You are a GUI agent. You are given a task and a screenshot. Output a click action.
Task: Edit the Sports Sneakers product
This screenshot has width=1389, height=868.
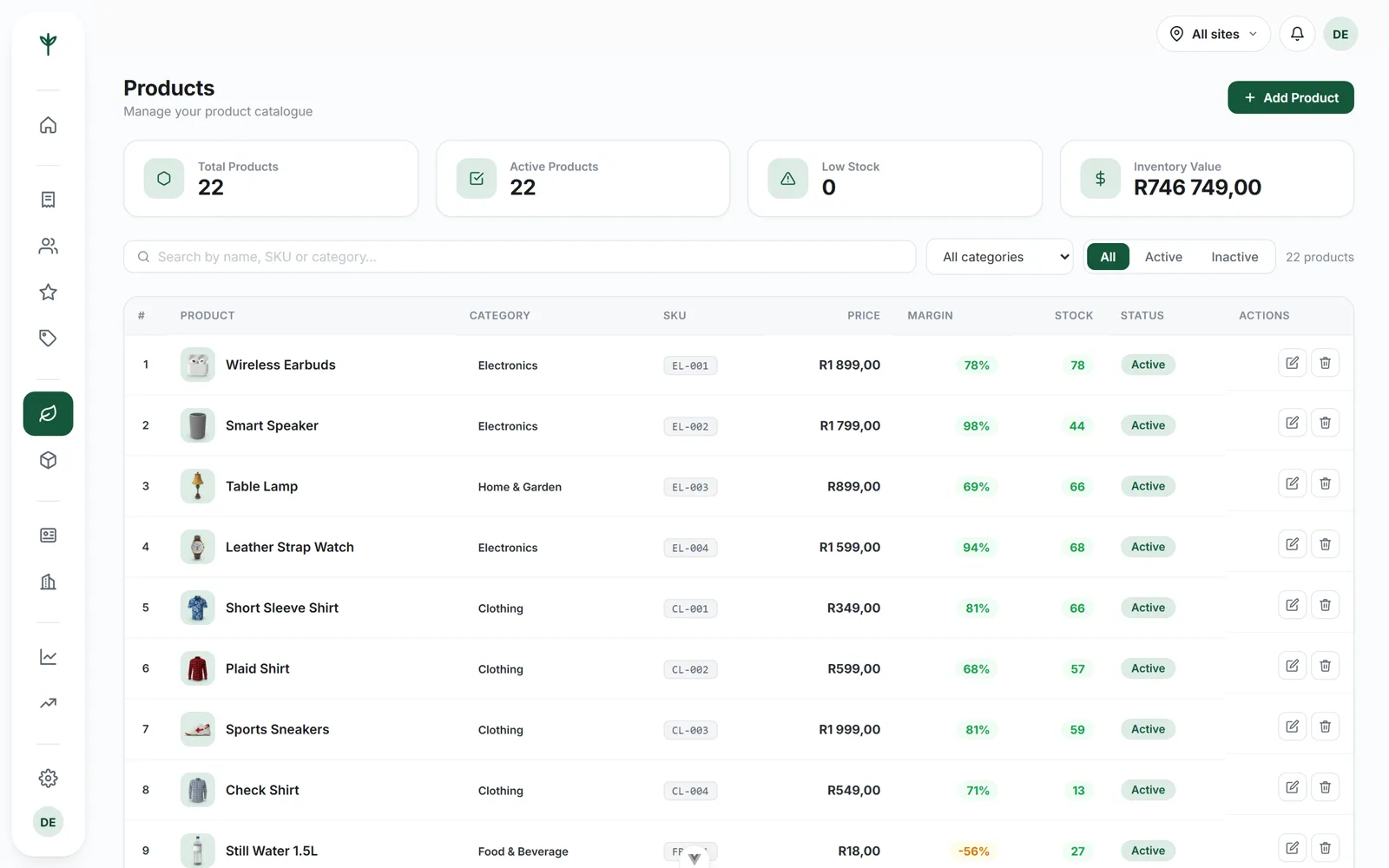[x=1292, y=727]
